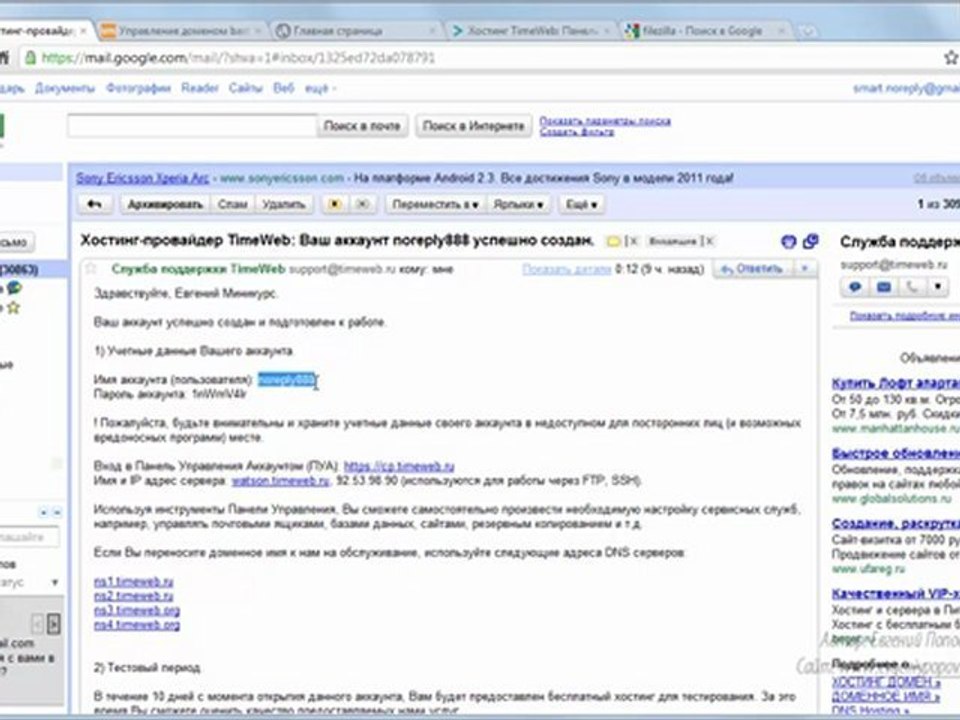Open the contact options dropdown arrow
The image size is (960, 720).
pos(938,287)
